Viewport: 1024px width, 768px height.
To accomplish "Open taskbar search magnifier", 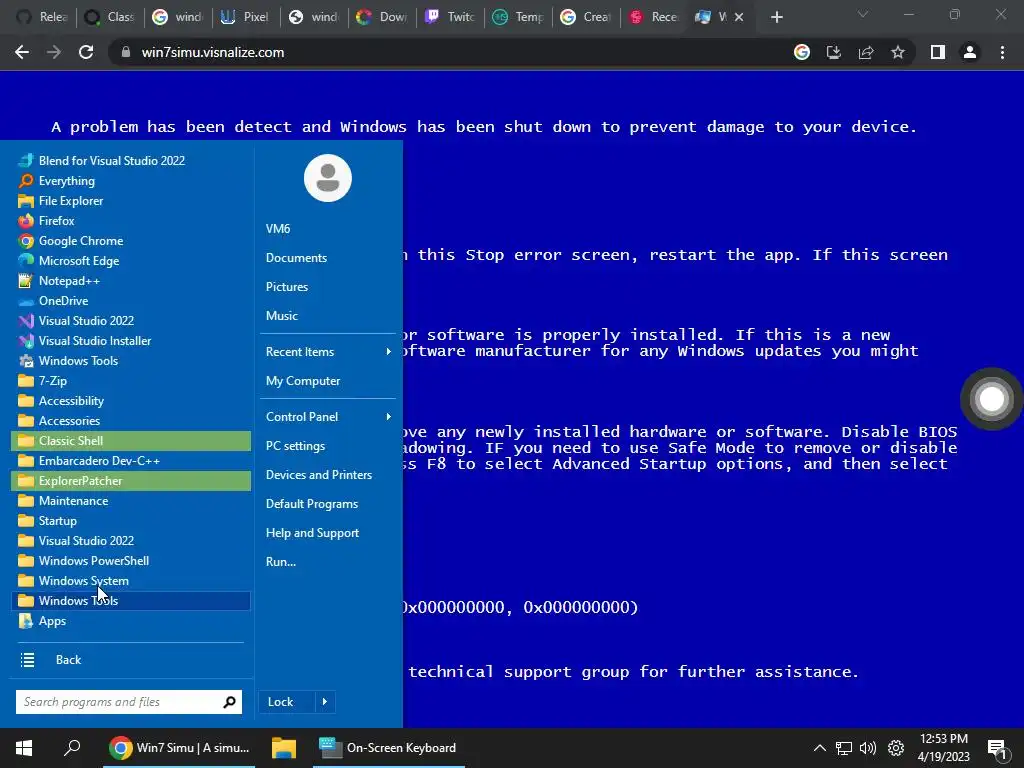I will pyautogui.click(x=72, y=748).
